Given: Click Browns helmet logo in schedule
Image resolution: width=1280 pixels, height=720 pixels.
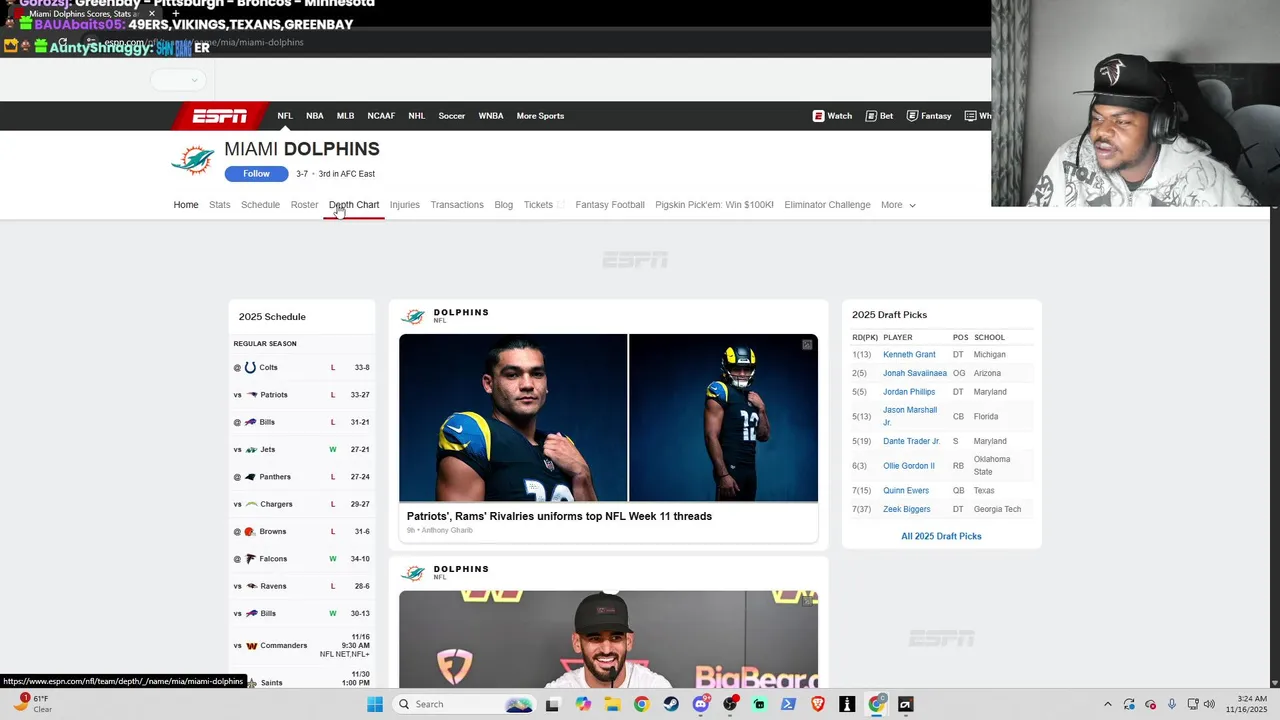Looking at the screenshot, I should [250, 532].
